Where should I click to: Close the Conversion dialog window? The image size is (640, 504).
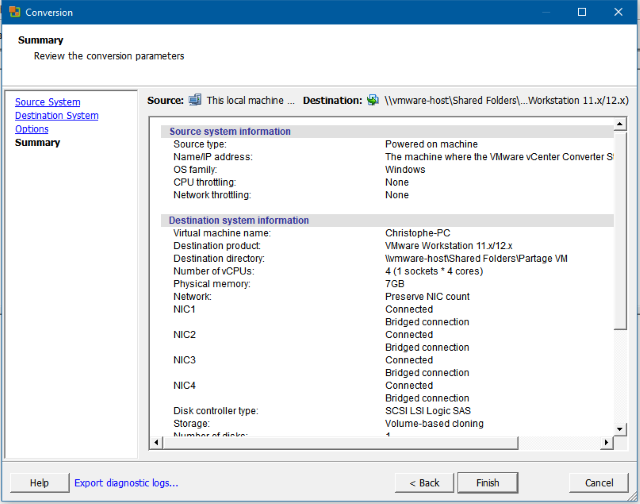click(x=619, y=12)
